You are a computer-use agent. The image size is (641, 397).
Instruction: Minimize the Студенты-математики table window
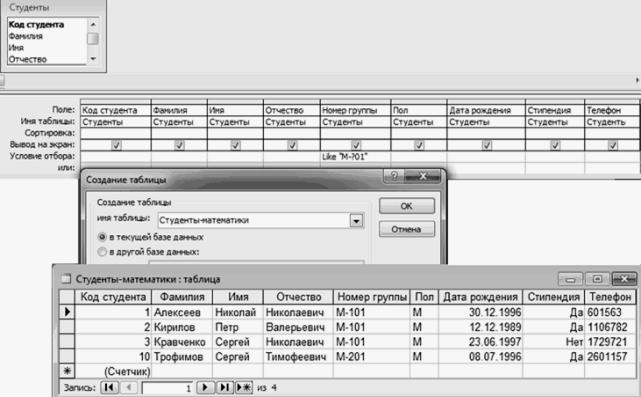(571, 279)
